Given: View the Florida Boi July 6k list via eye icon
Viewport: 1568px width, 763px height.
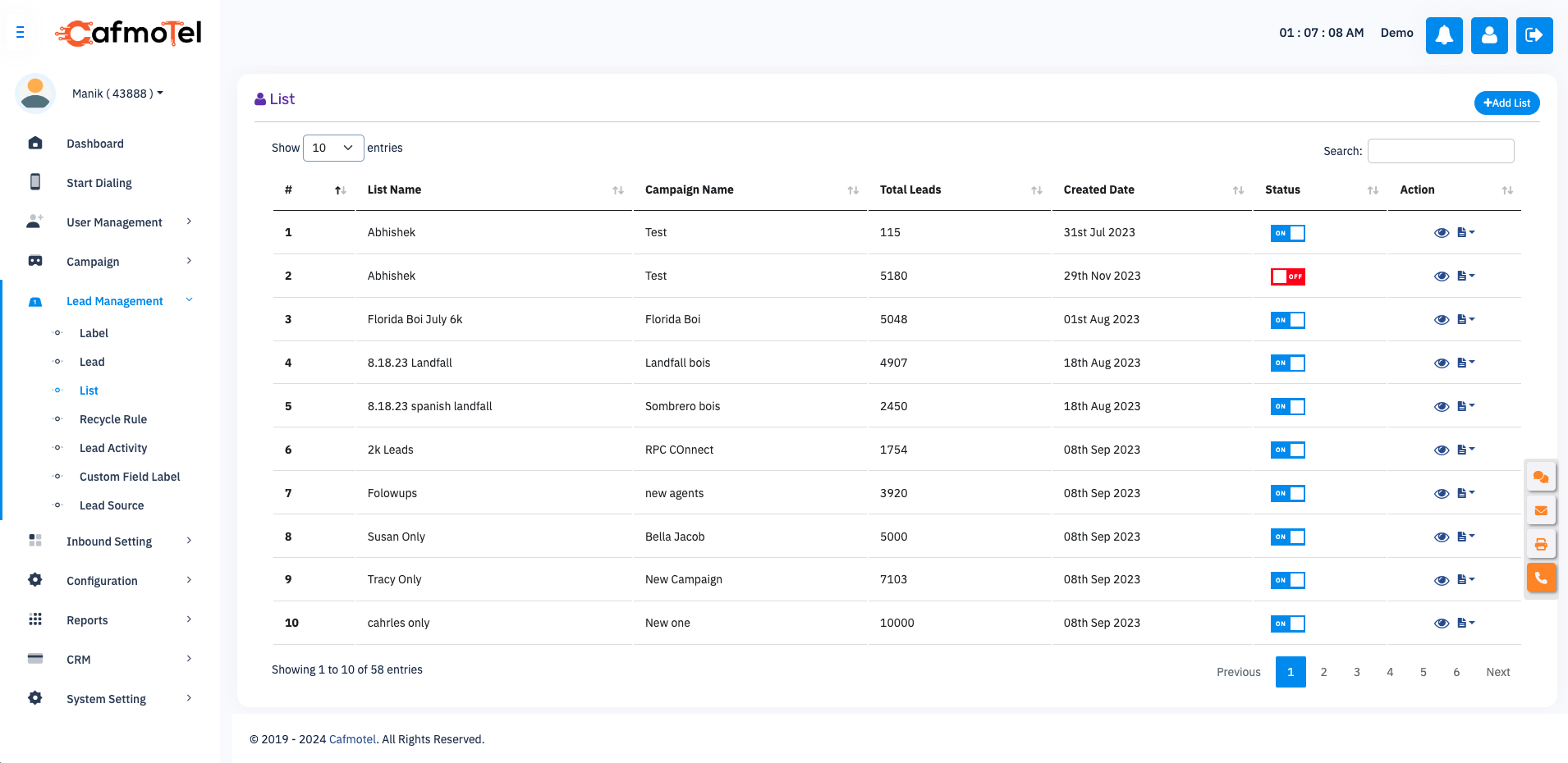Looking at the screenshot, I should 1441,320.
